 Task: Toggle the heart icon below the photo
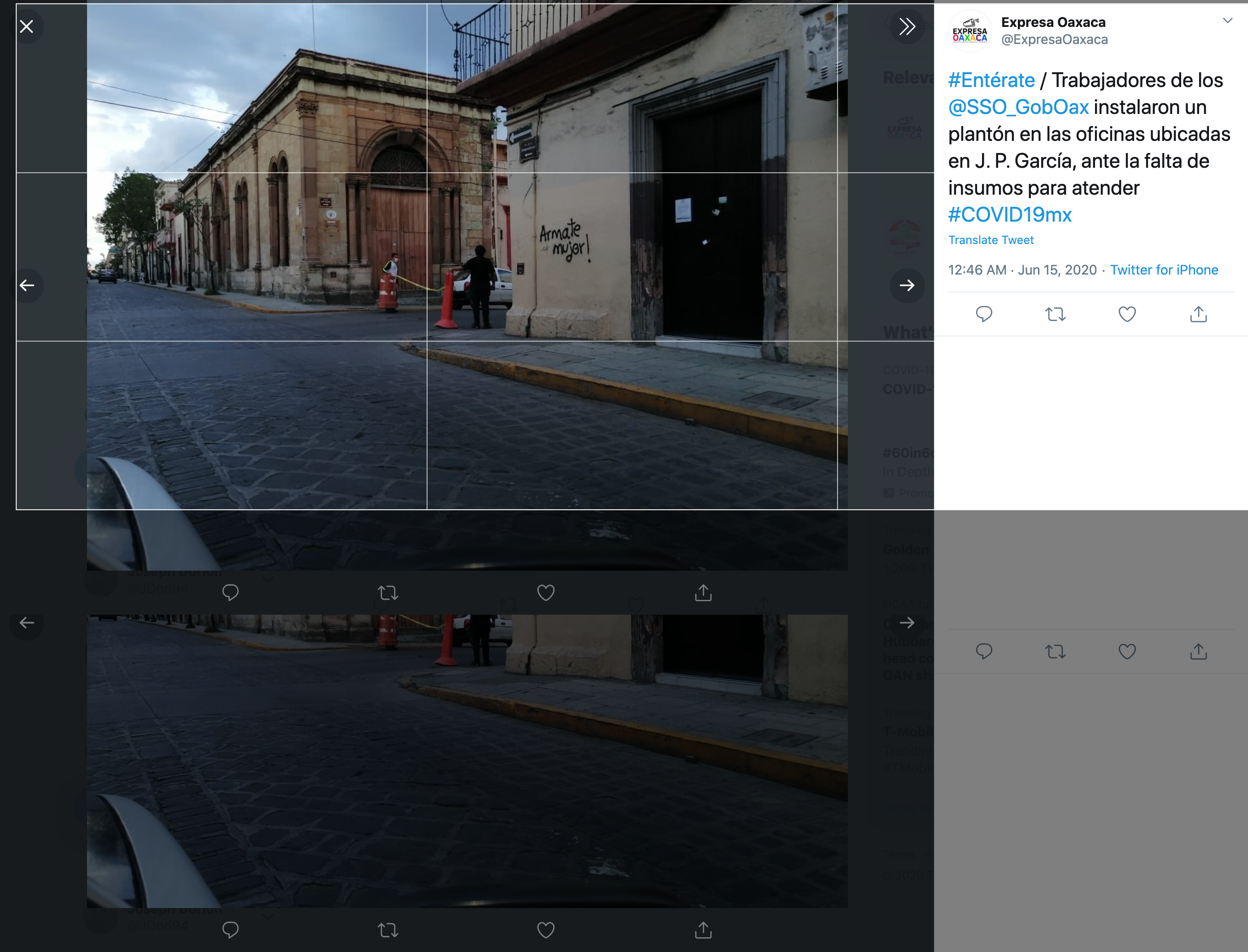(545, 593)
